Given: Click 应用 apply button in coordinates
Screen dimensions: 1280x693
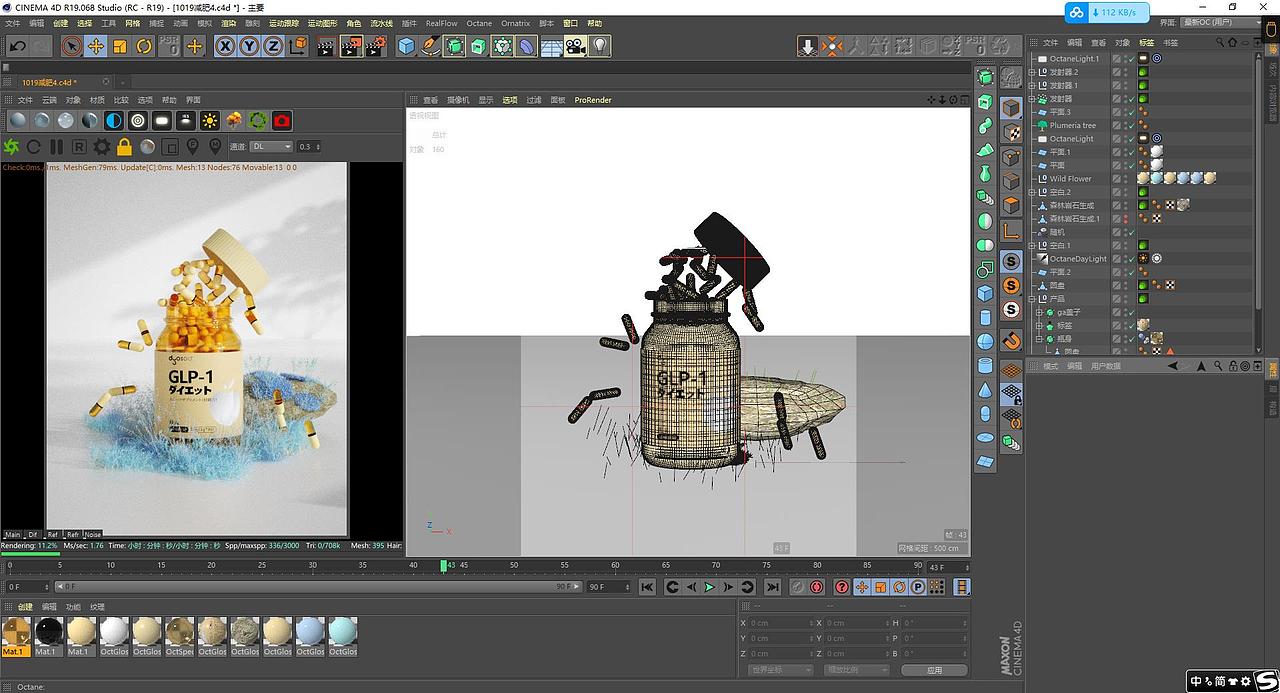Looking at the screenshot, I should [934, 670].
